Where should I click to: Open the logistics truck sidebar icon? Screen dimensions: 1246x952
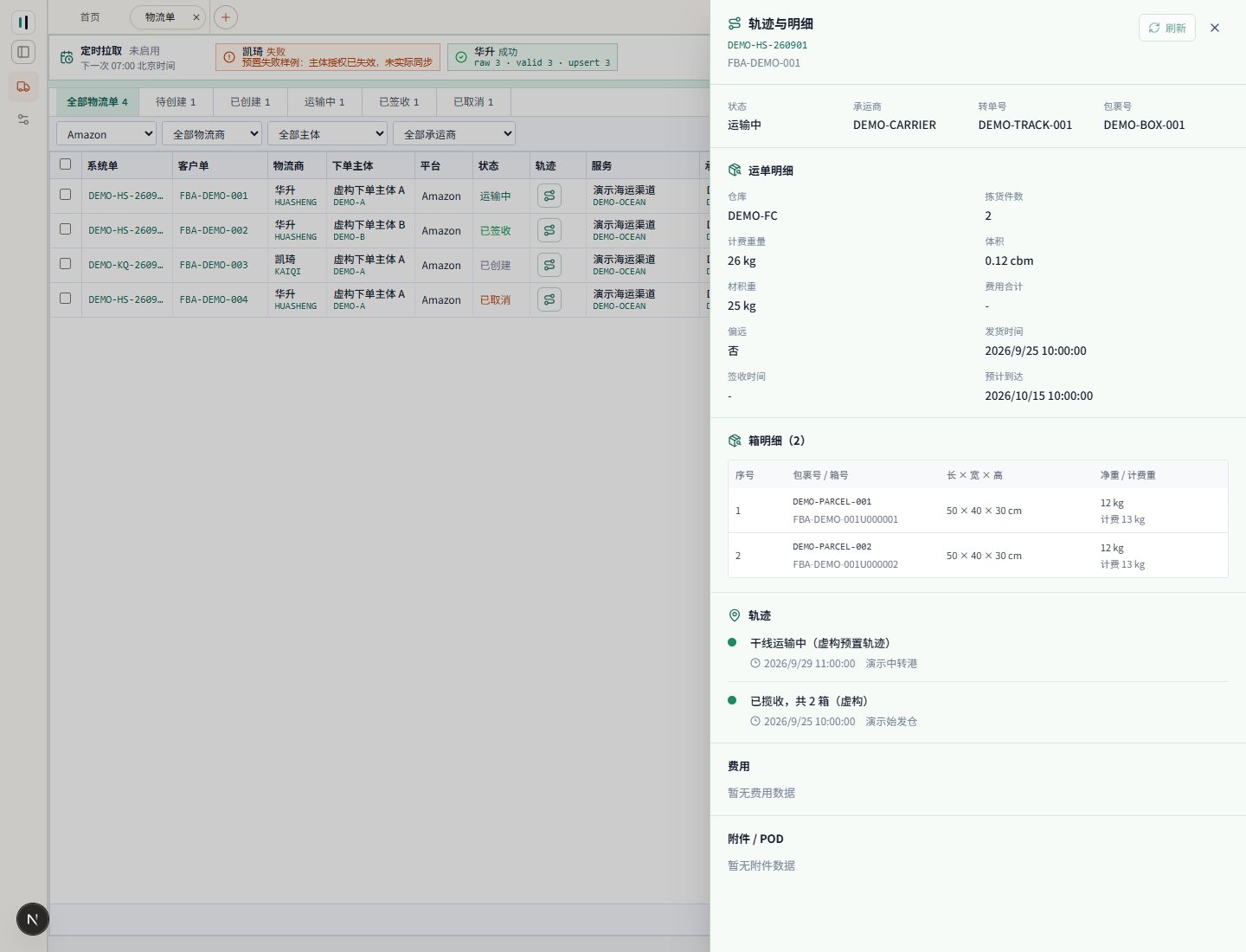click(23, 87)
